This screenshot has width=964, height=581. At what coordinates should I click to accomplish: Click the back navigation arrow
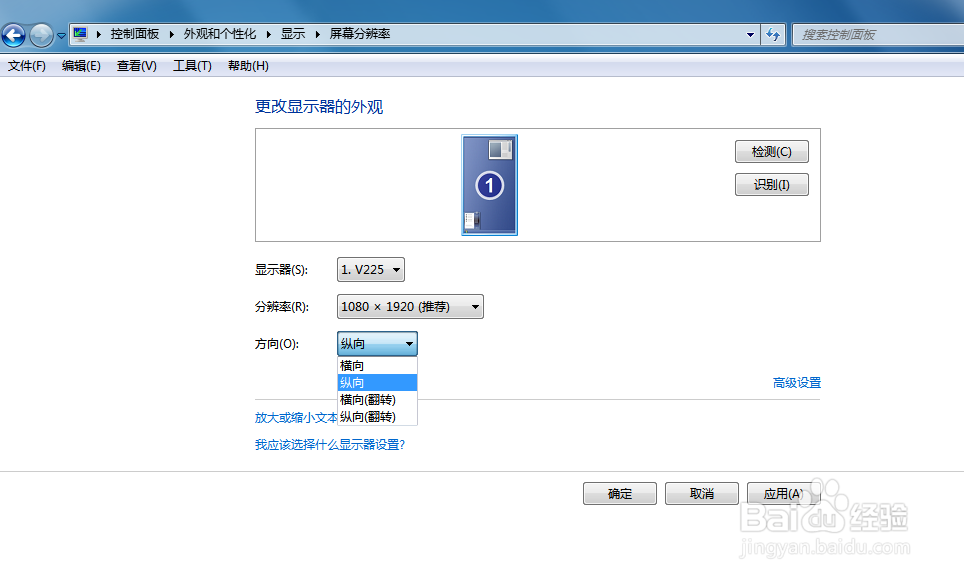click(13, 35)
